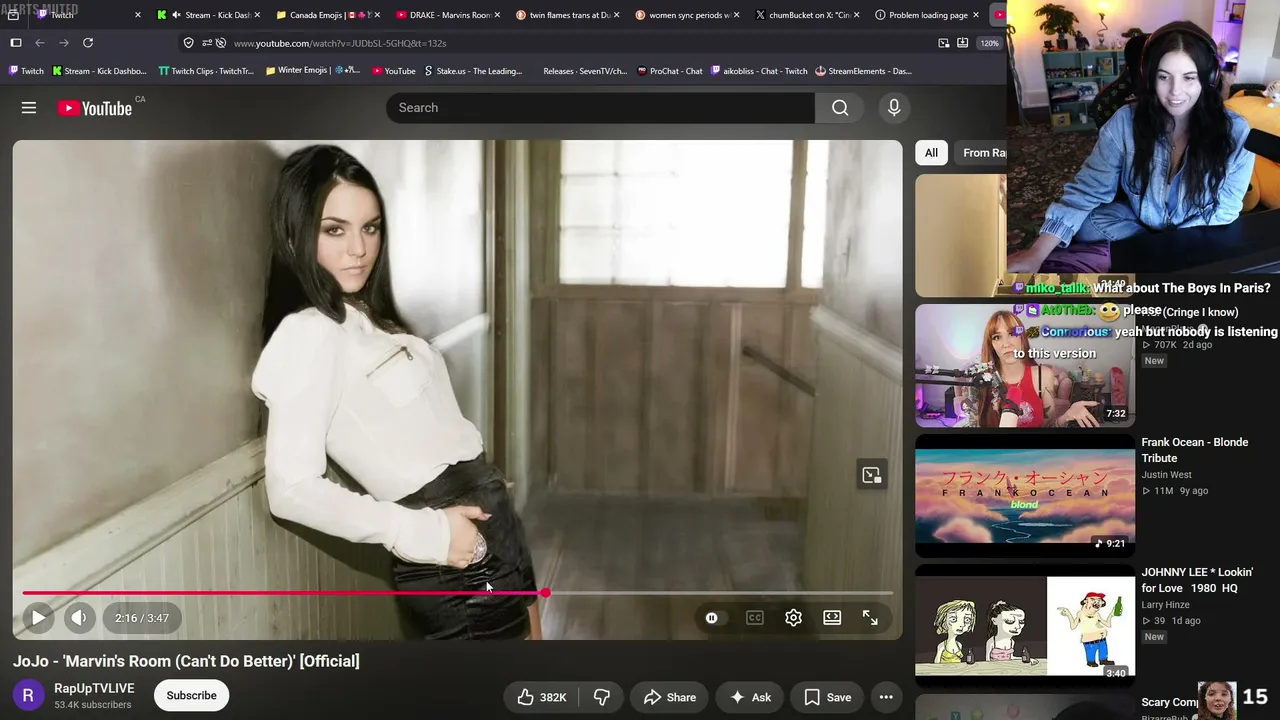1280x720 pixels.
Task: Open the aikobliss - Chat - Twitch bookmark
Action: click(x=759, y=71)
